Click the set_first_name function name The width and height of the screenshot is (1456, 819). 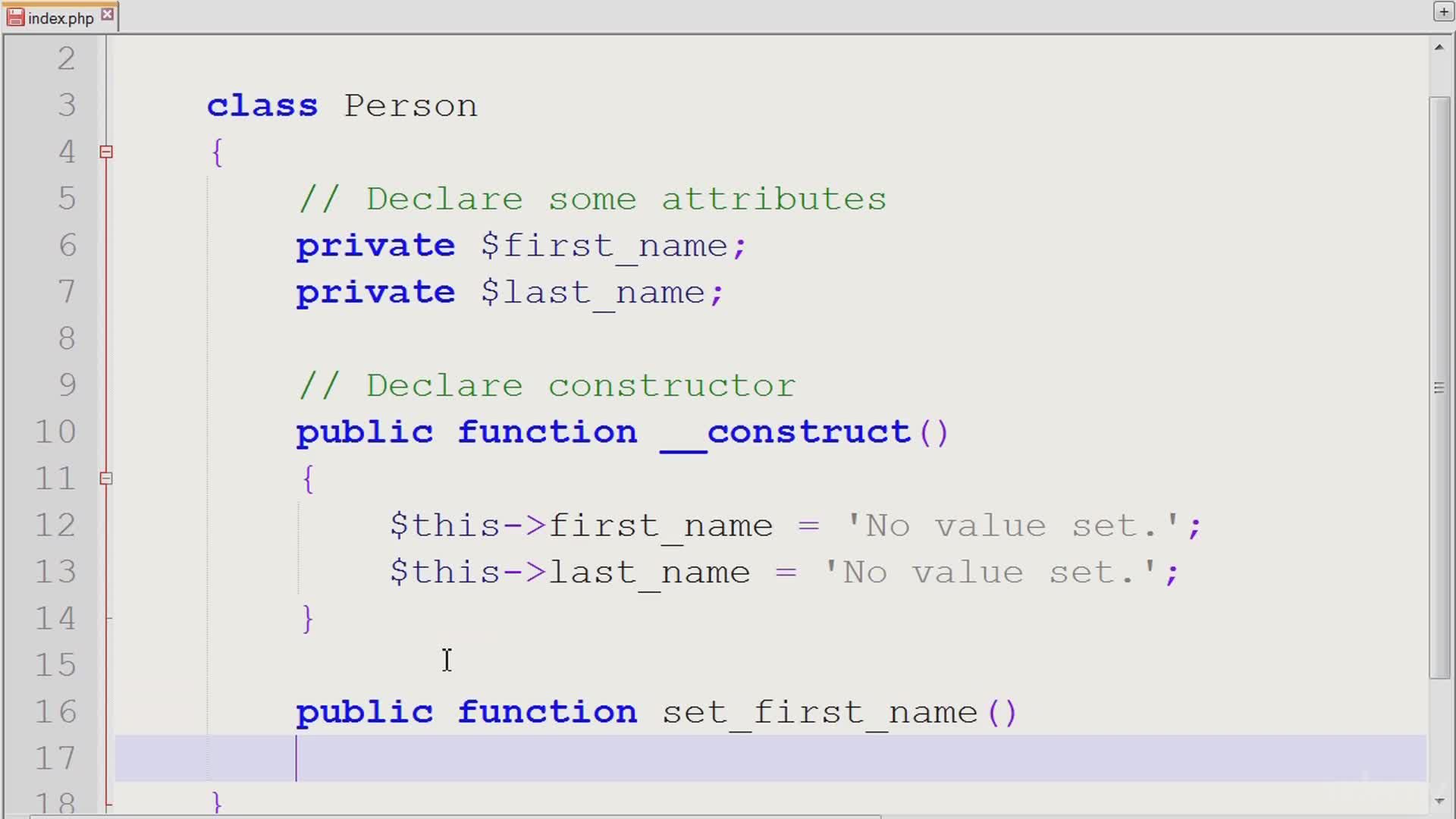[x=819, y=712]
